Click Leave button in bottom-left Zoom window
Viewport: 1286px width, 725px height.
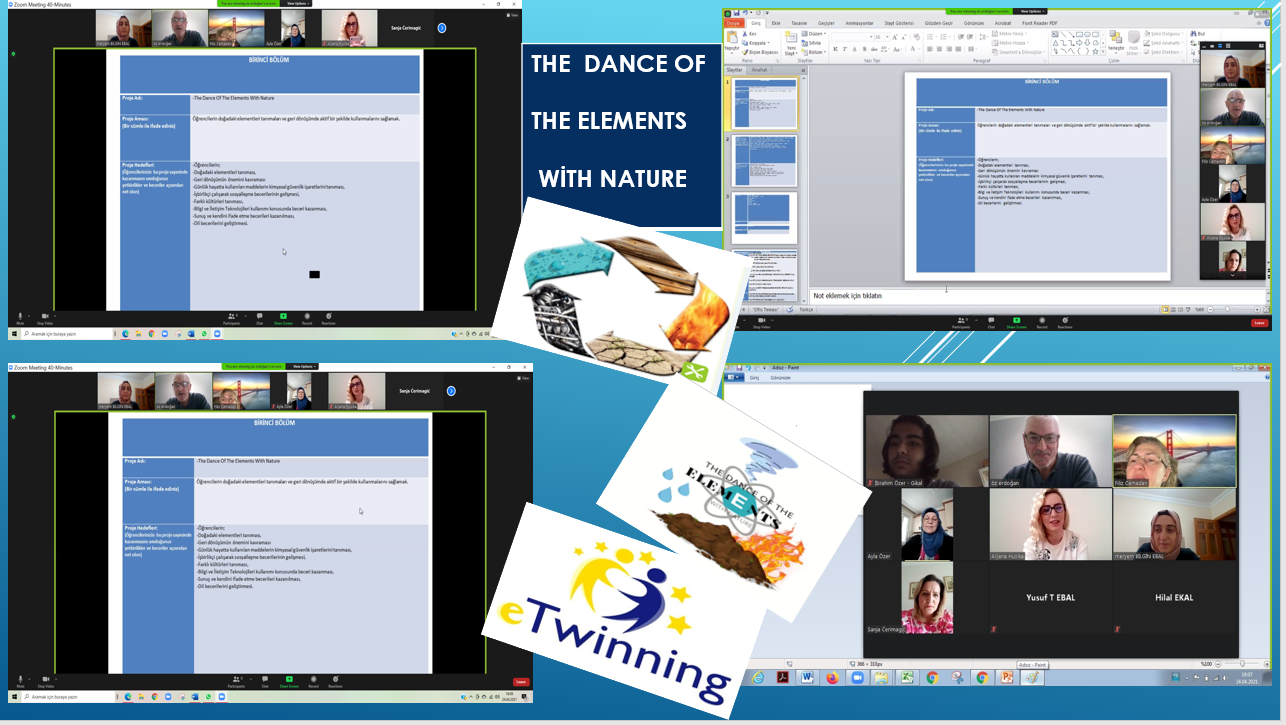coord(521,682)
